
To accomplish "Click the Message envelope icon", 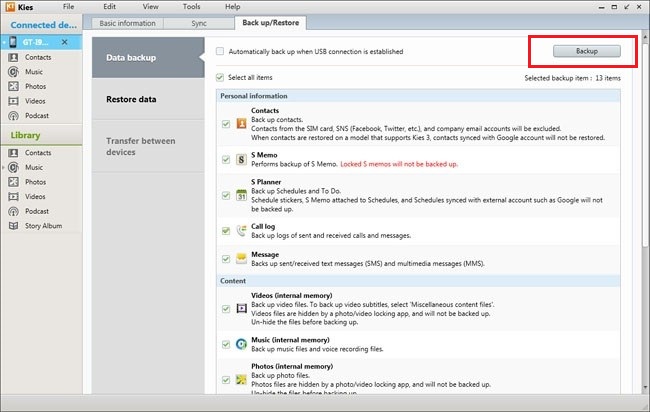I will [x=241, y=259].
